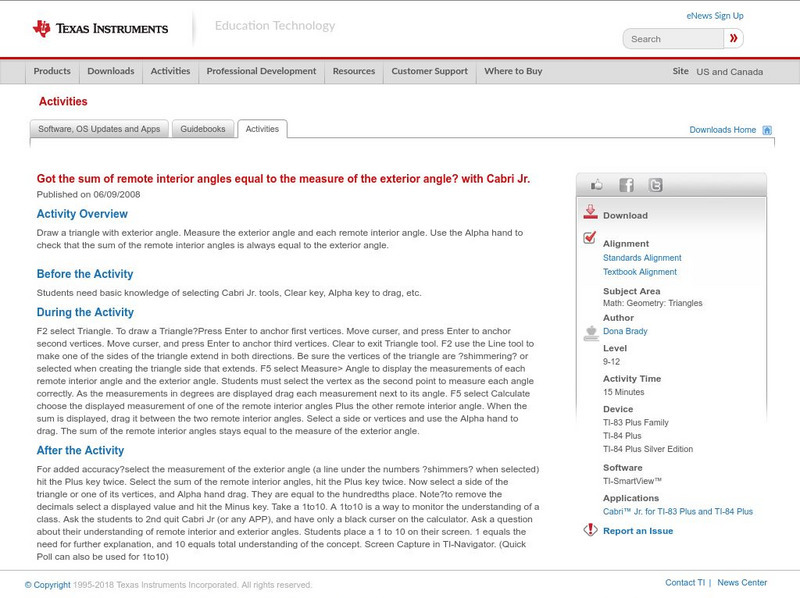This screenshot has width=800, height=598.
Task: View author Dona Brady's profile
Action: [625, 331]
